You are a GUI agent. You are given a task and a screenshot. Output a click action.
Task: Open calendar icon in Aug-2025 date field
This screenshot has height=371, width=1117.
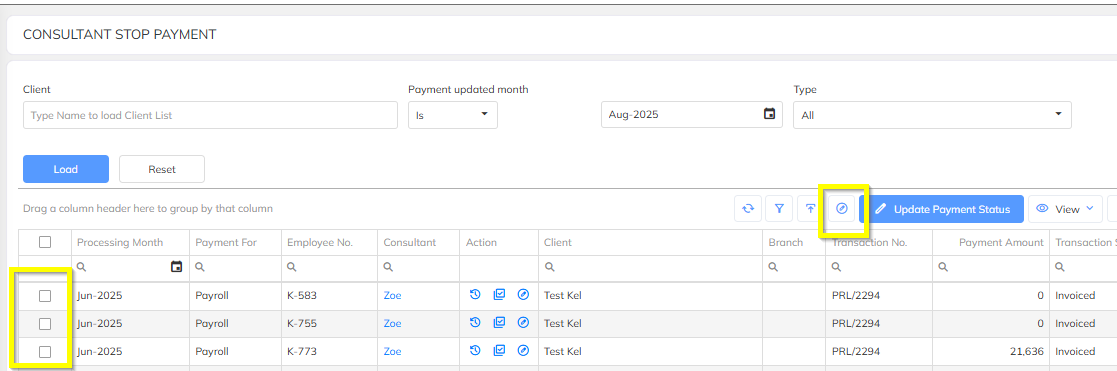769,114
